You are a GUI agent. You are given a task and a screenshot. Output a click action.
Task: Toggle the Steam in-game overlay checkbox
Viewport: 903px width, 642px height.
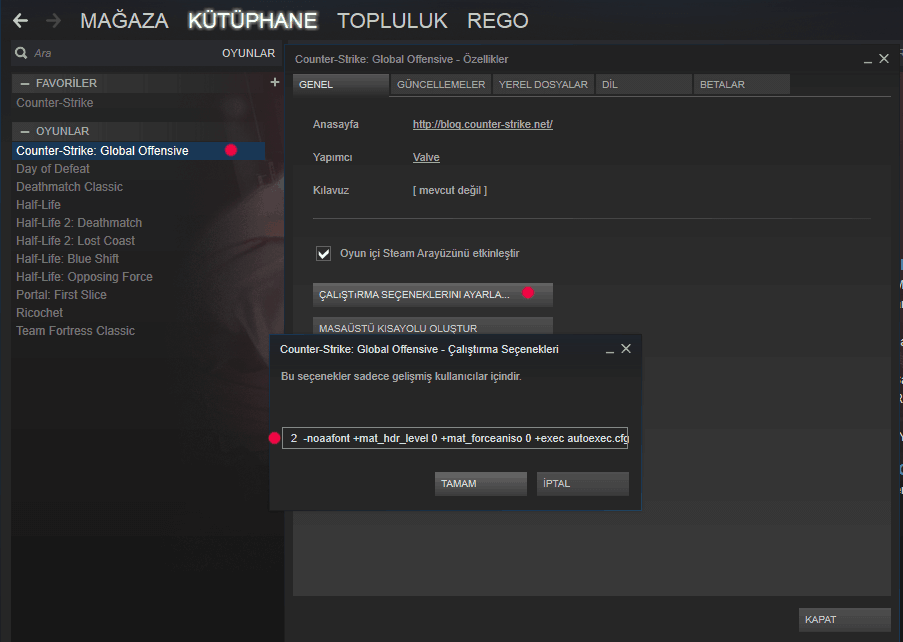(324, 253)
